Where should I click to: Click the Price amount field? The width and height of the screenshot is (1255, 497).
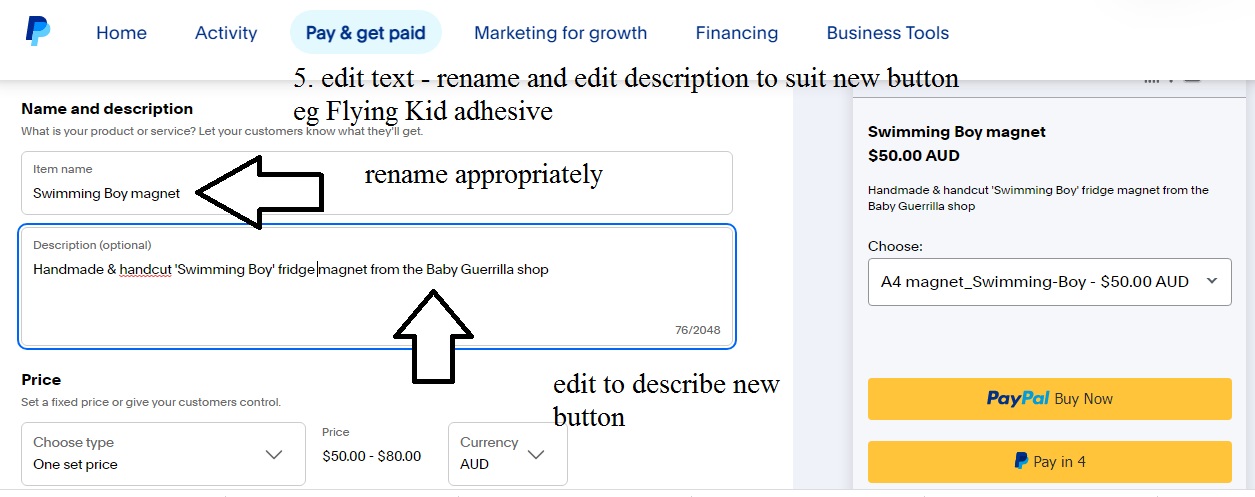373,456
